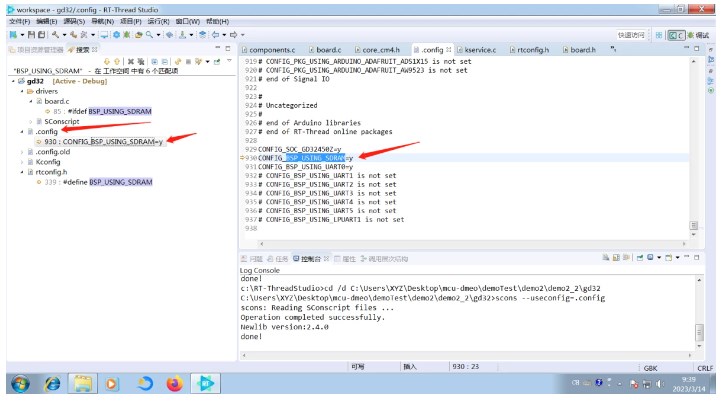Collapse all search results icon
Viewport: 726px width, 401px height.
tap(165, 61)
